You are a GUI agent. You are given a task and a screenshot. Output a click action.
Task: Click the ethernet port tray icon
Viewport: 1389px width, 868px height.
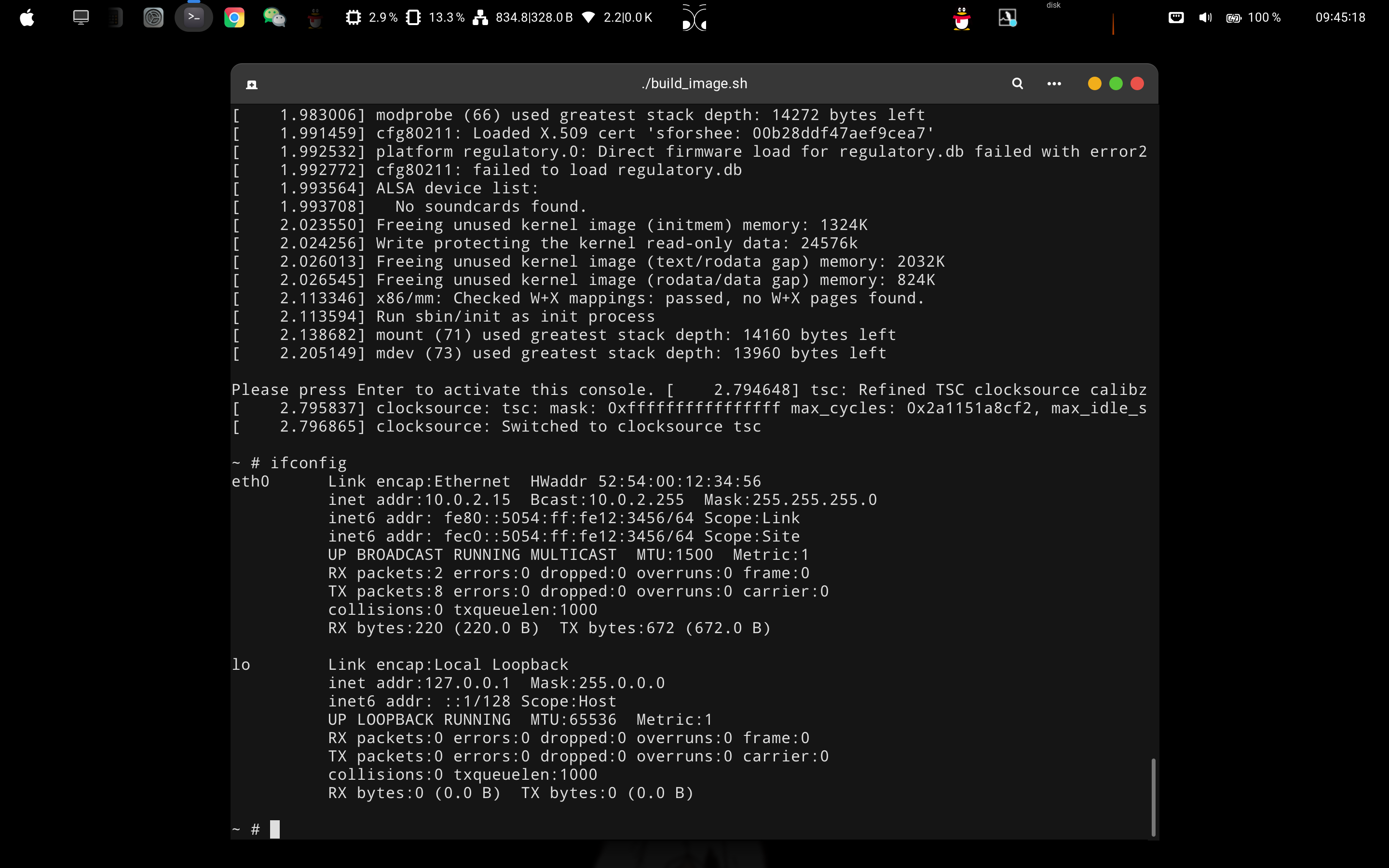click(1175, 18)
